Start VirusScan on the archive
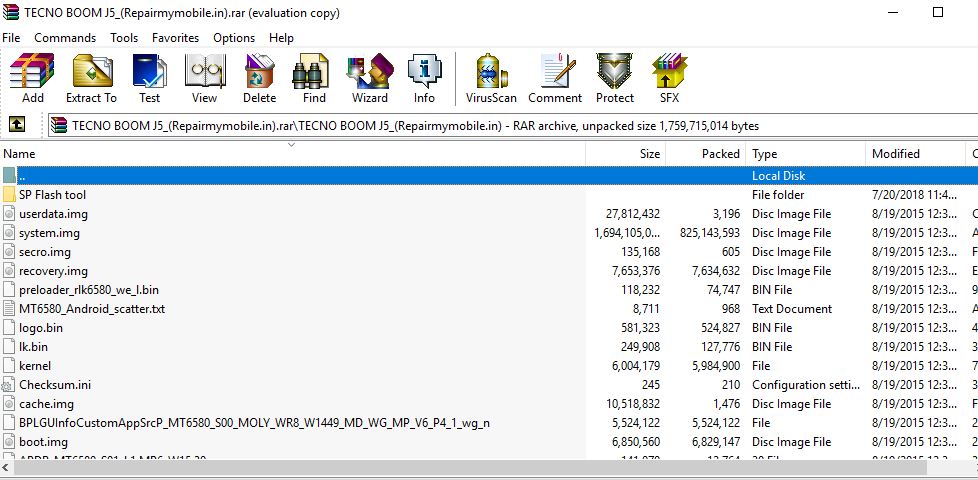Image resolution: width=978 pixels, height=480 pixels. [491, 79]
